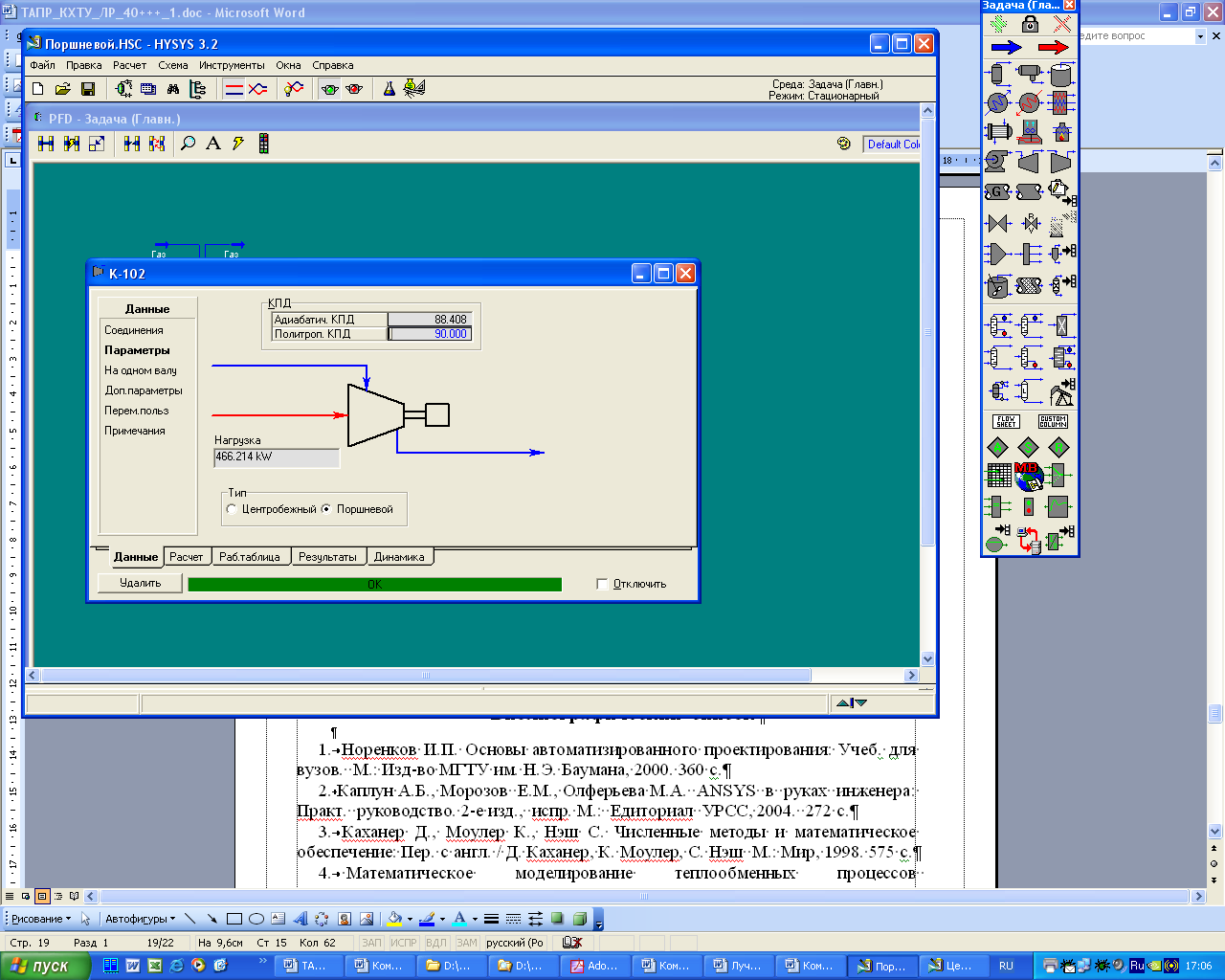Toggle the Отключить checkbox
Screen dimensions: 1225x980
click(602, 584)
